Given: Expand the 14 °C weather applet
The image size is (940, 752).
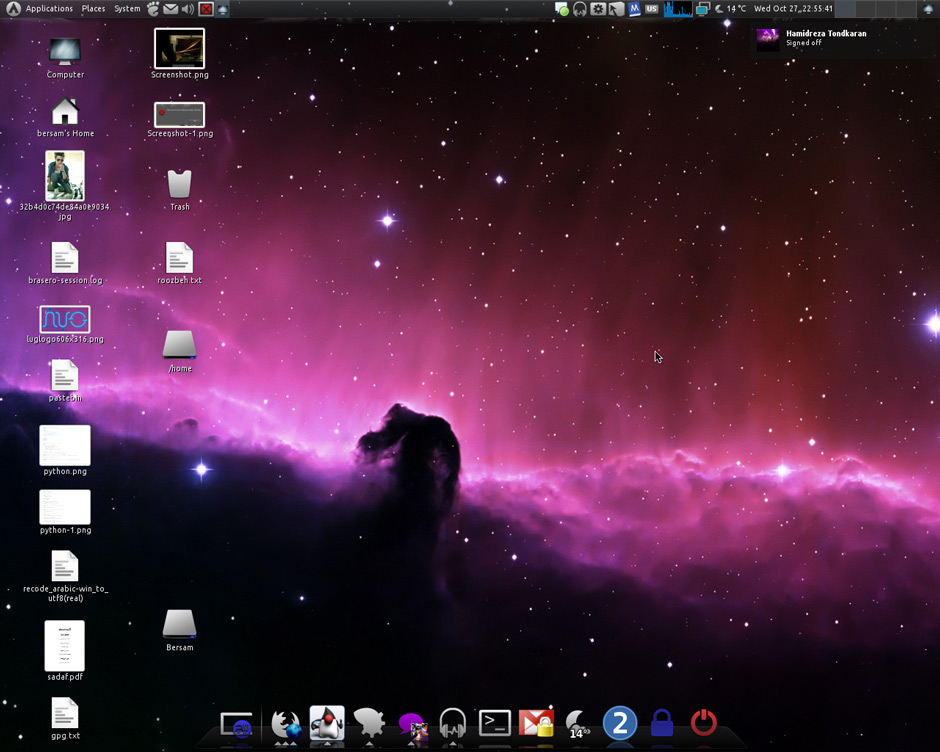Looking at the screenshot, I should coord(730,8).
